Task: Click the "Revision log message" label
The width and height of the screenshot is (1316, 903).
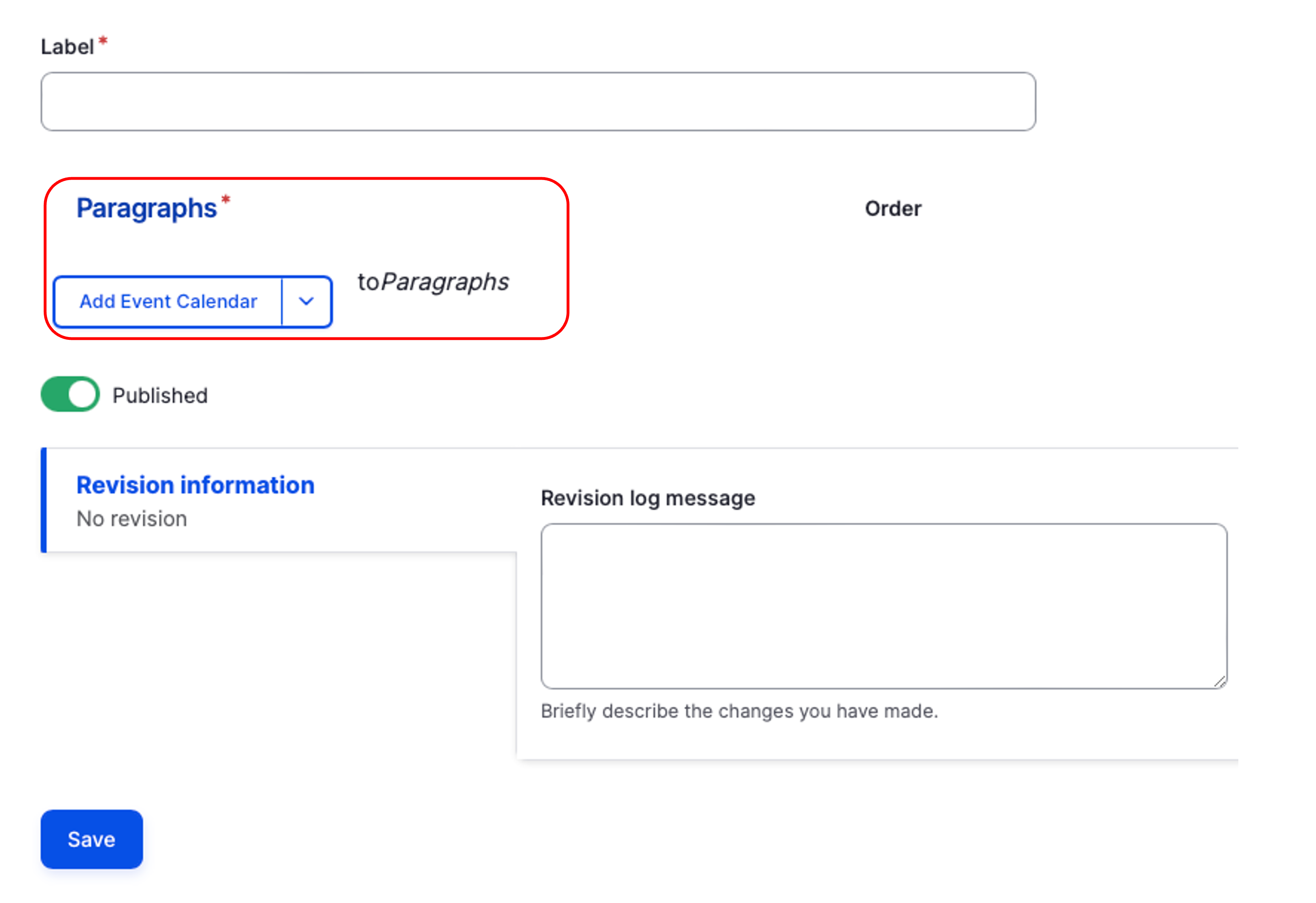Action: [648, 498]
